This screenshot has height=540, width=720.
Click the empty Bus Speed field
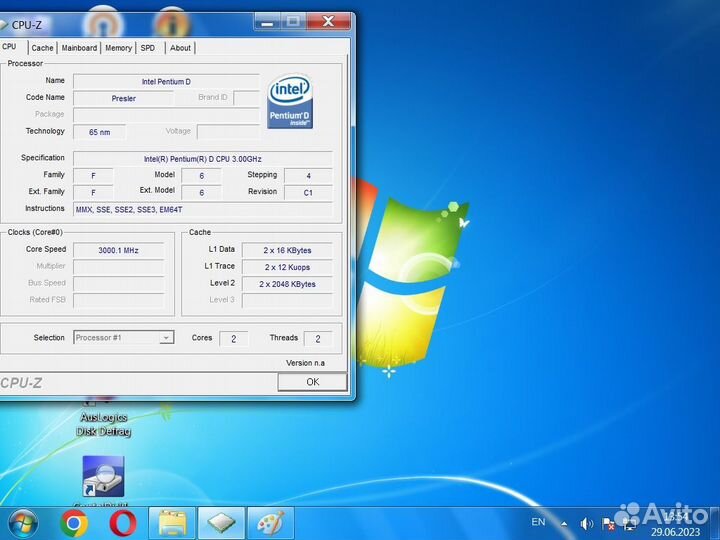coord(118,284)
